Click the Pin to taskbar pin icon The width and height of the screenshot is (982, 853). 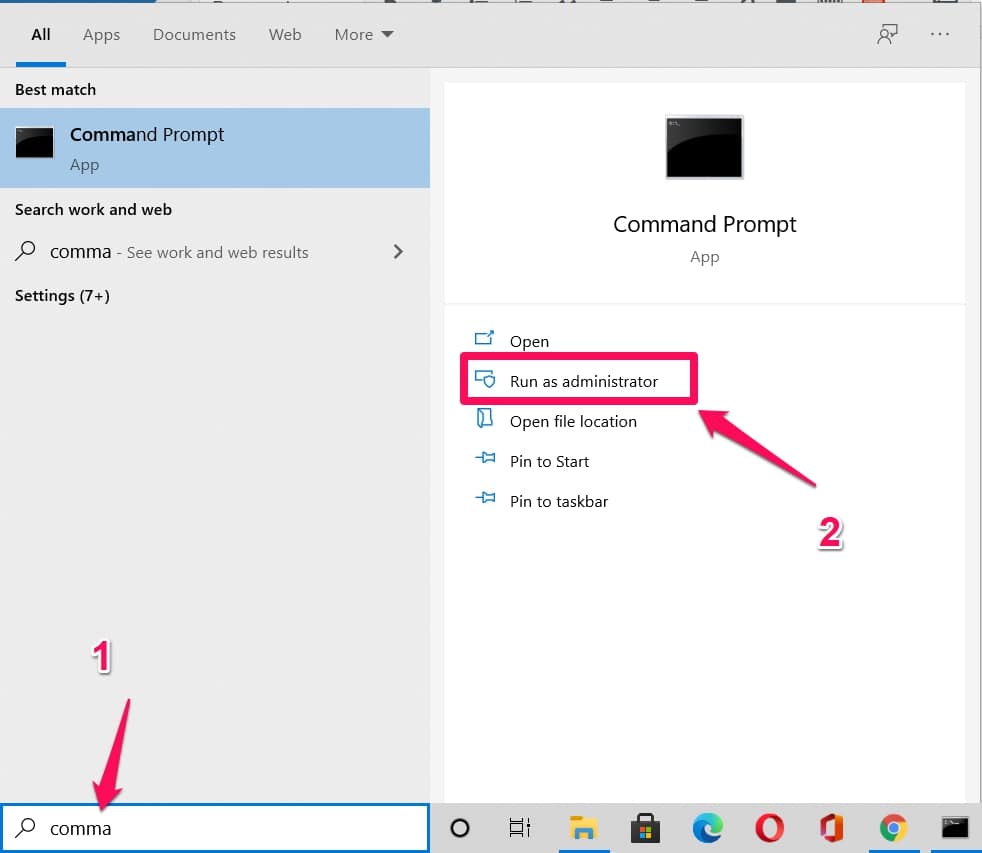pyautogui.click(x=485, y=498)
